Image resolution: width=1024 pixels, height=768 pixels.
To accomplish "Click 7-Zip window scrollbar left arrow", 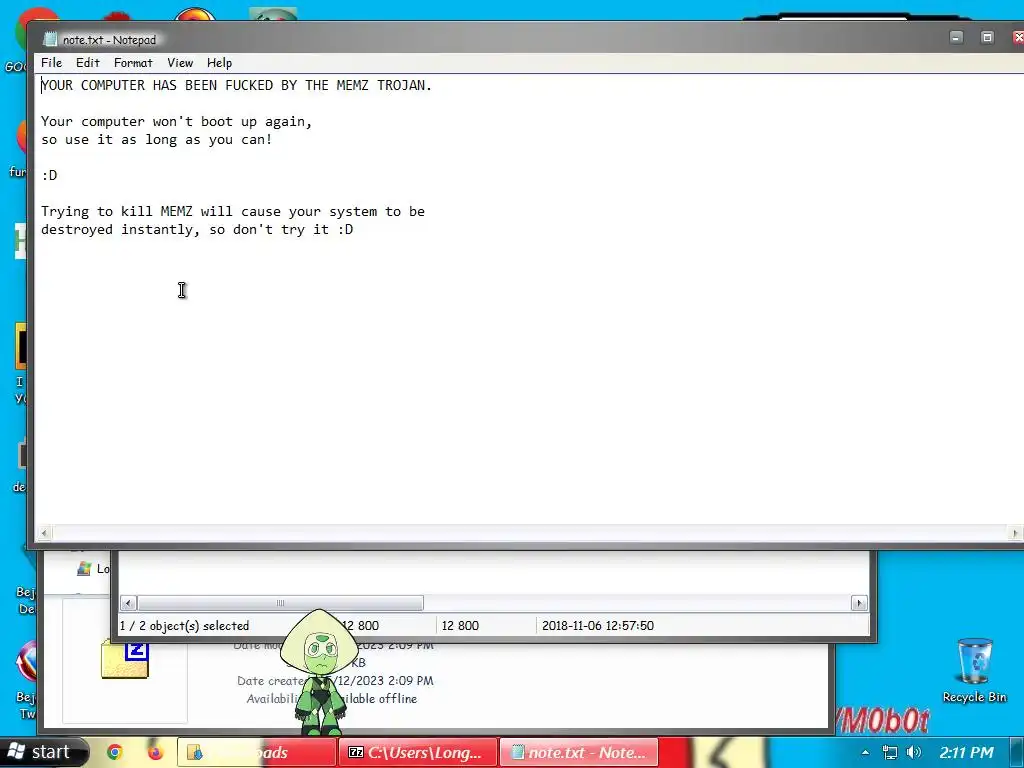I will point(128,603).
